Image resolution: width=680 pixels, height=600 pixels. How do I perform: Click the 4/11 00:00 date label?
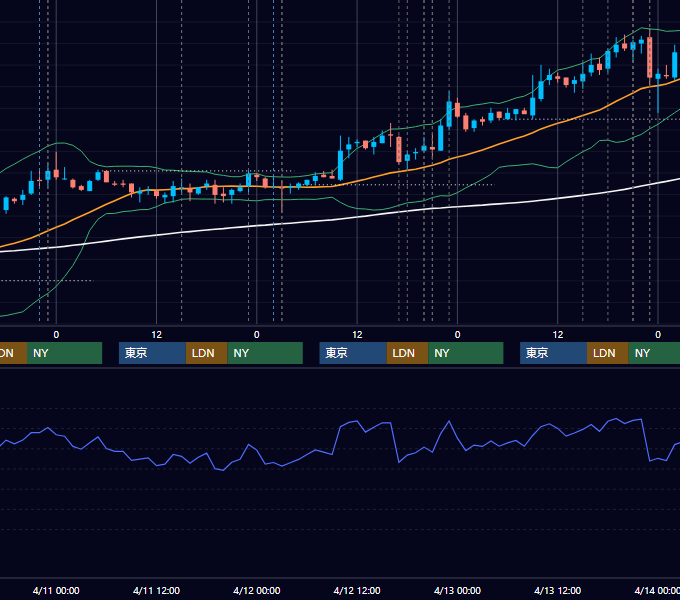(x=56, y=590)
